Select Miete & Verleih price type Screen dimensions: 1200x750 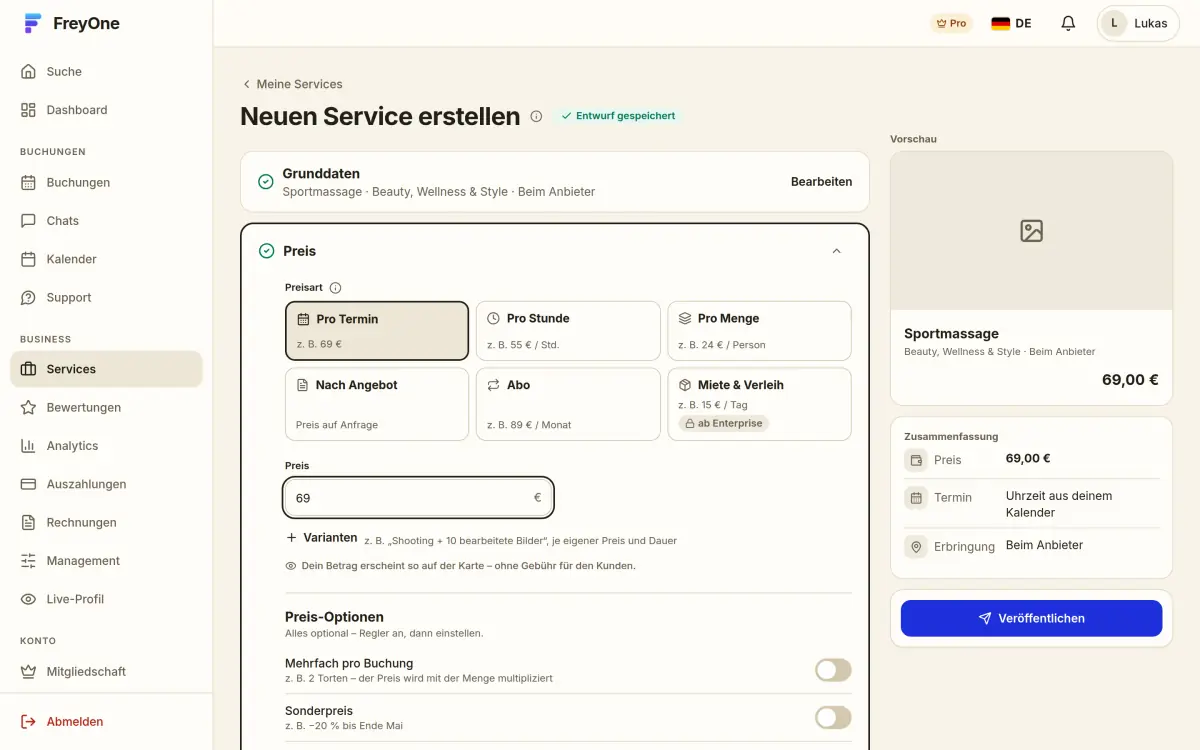759,404
